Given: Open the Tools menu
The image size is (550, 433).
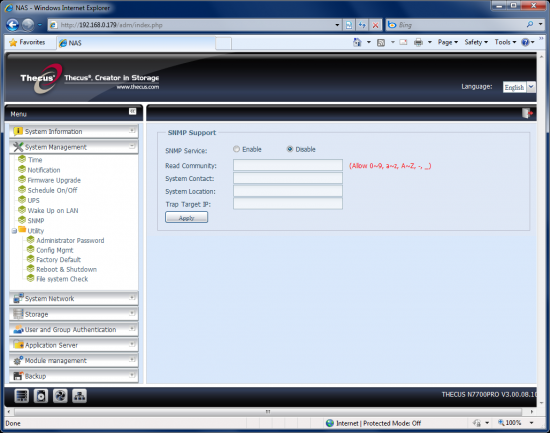Looking at the screenshot, I should (x=505, y=42).
